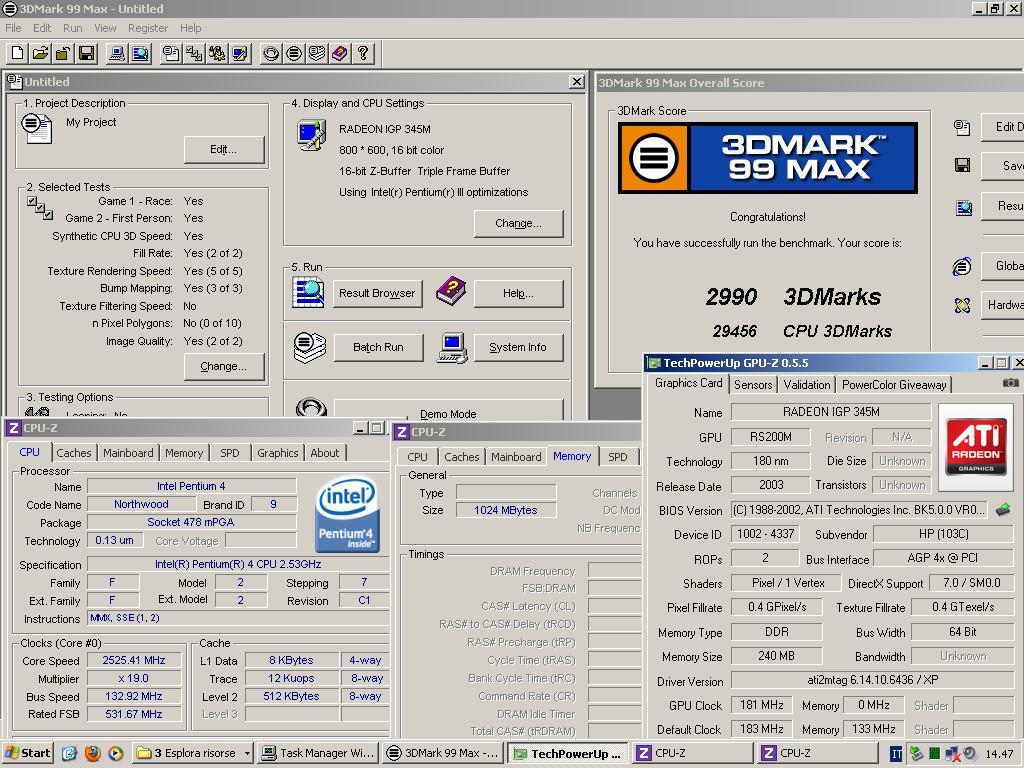The image size is (1024, 768).
Task: Switch to Sensors tab in GPU-Z
Action: pos(753,385)
